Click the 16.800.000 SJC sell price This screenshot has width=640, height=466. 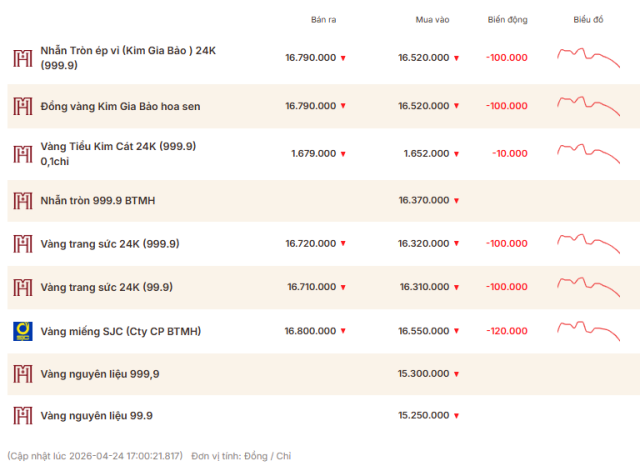(x=310, y=331)
